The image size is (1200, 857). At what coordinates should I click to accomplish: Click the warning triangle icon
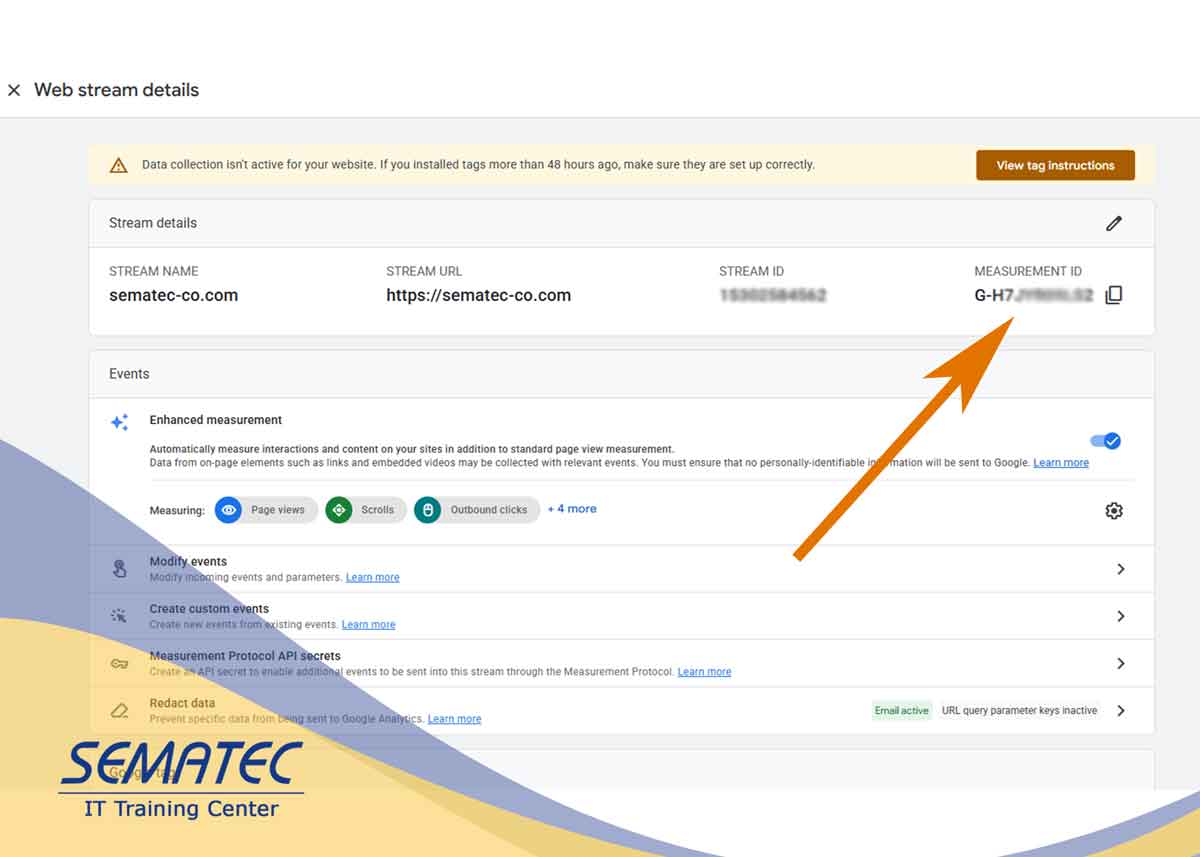click(x=119, y=166)
